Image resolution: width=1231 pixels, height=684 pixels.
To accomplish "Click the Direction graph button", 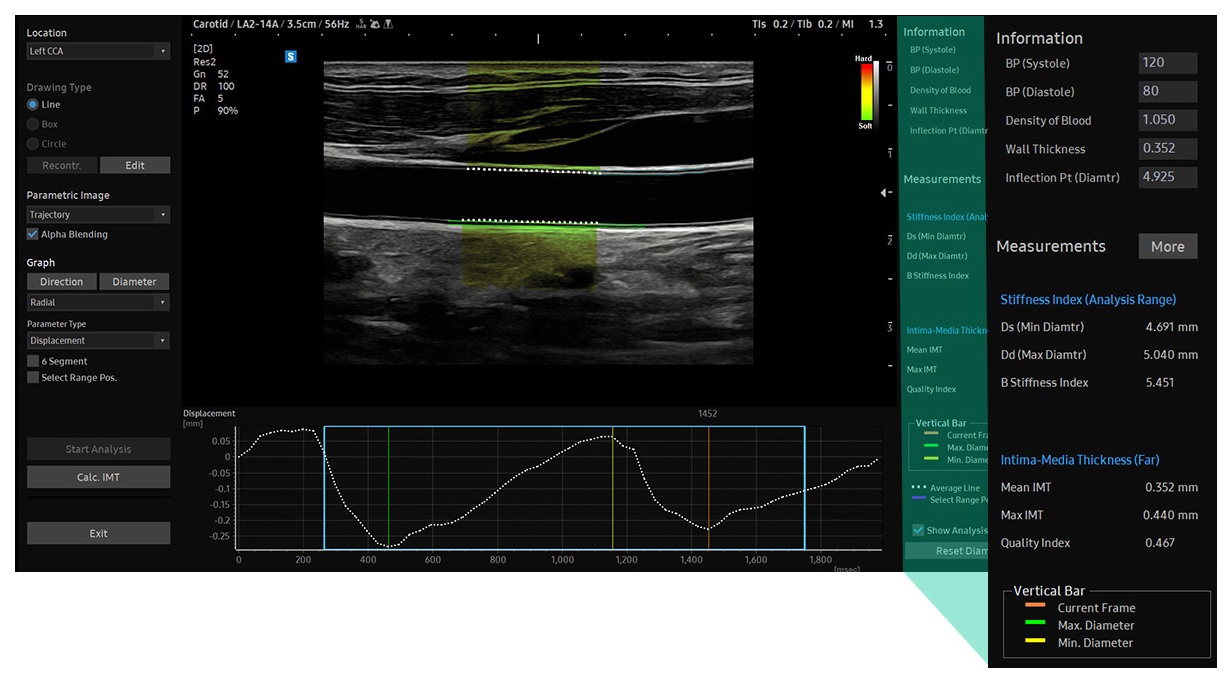I will click(62, 282).
